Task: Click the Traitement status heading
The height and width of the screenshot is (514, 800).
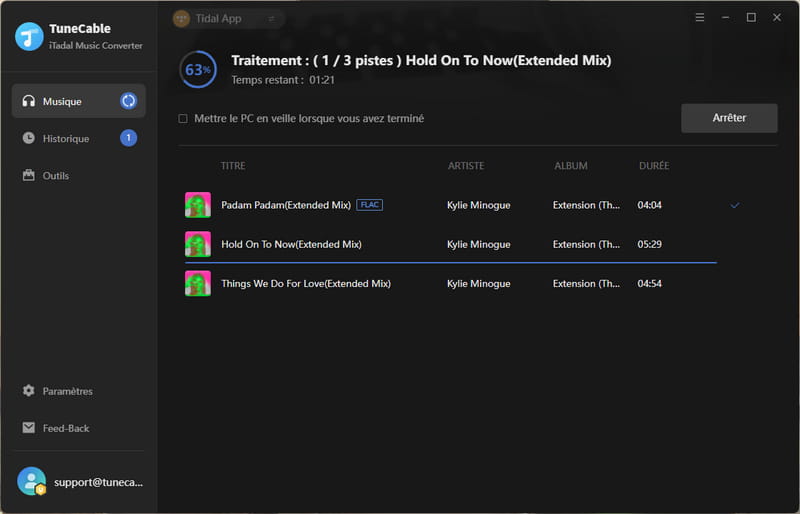Action: coord(421,61)
